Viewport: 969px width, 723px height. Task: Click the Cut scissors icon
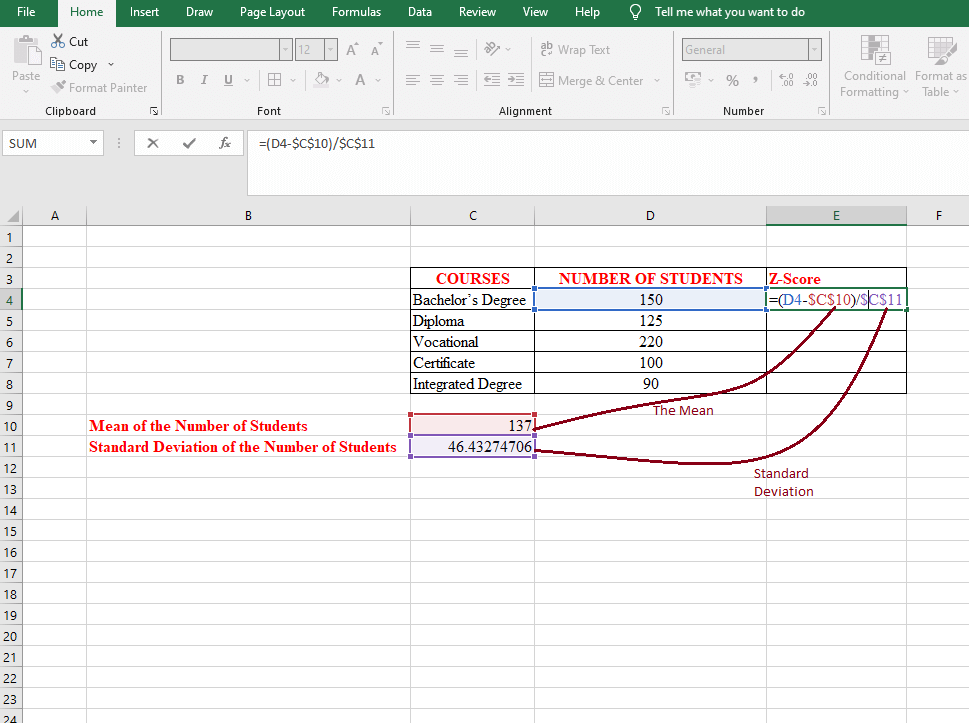pyautogui.click(x=58, y=42)
